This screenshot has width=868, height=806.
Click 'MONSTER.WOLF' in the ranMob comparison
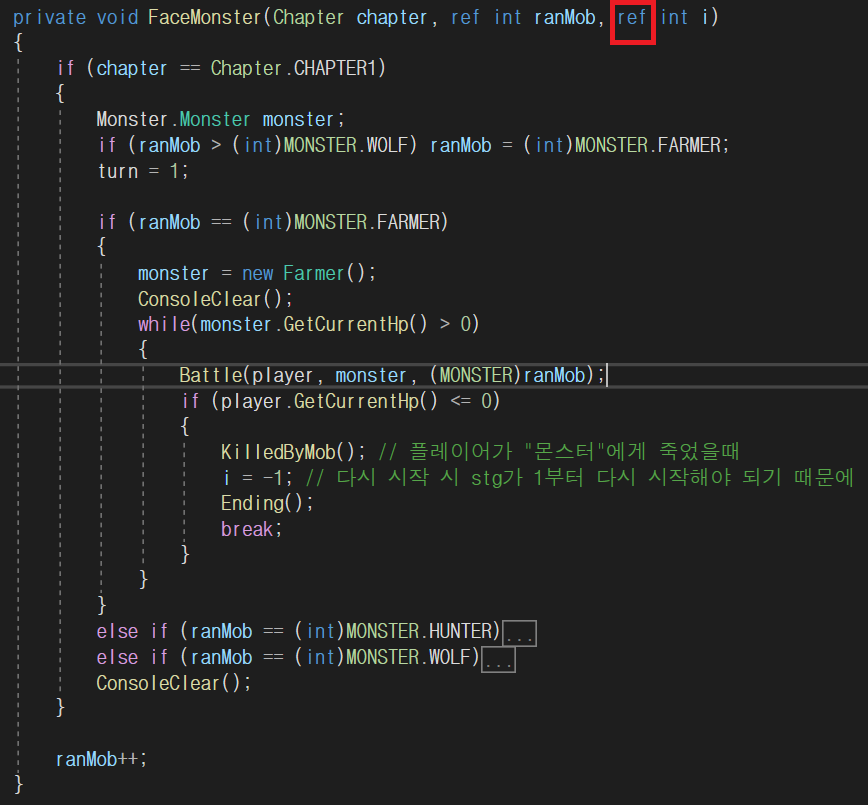pos(344,145)
